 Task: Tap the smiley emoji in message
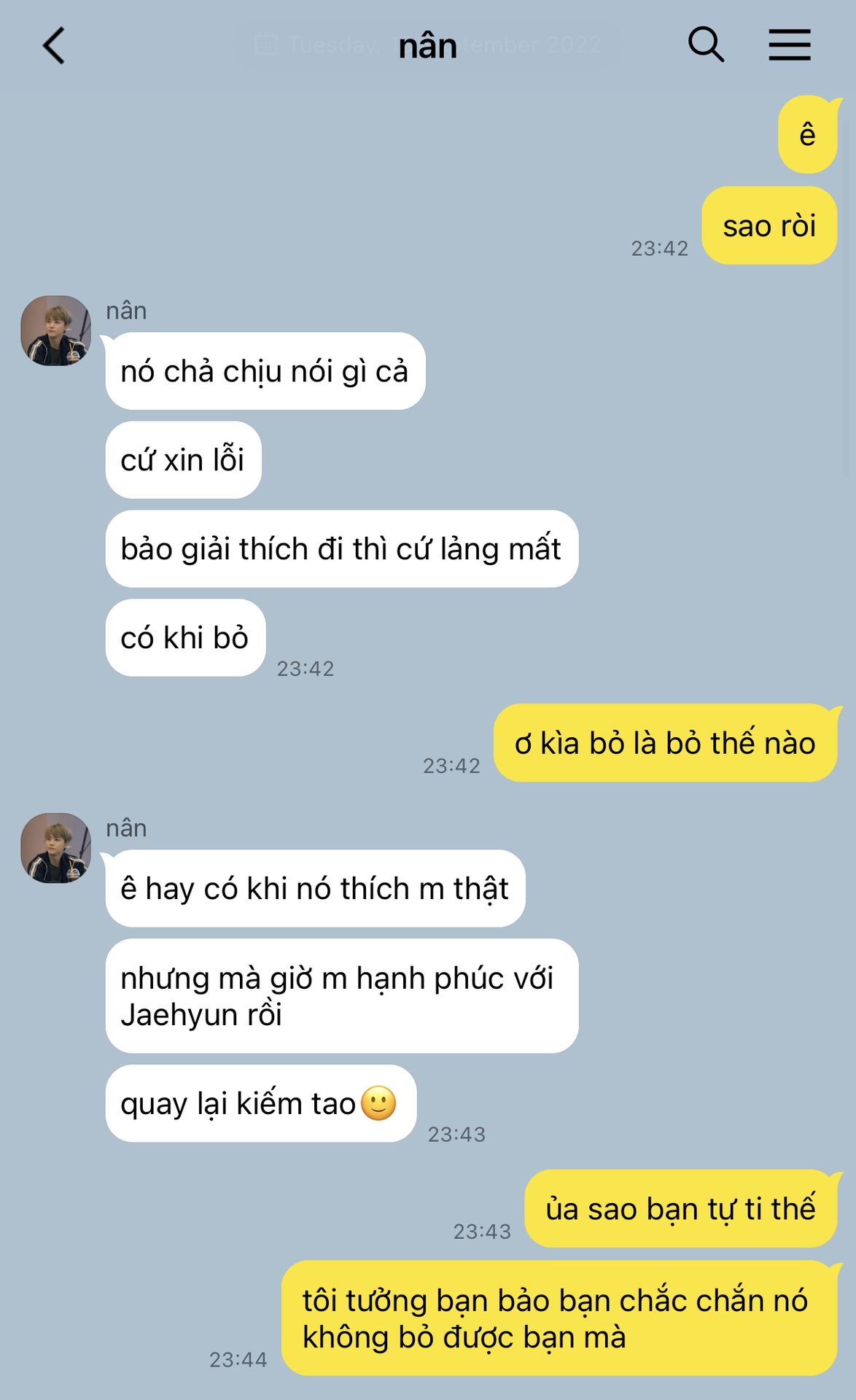[378, 1103]
